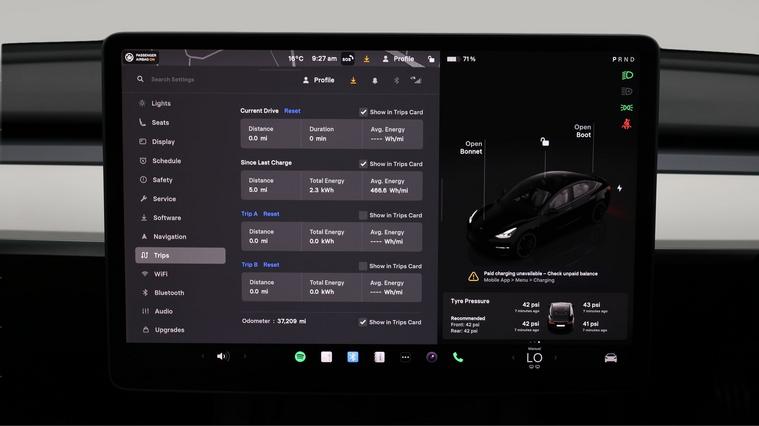Enable Trip A Show in Trips Card
The image size is (759, 426).
(364, 215)
